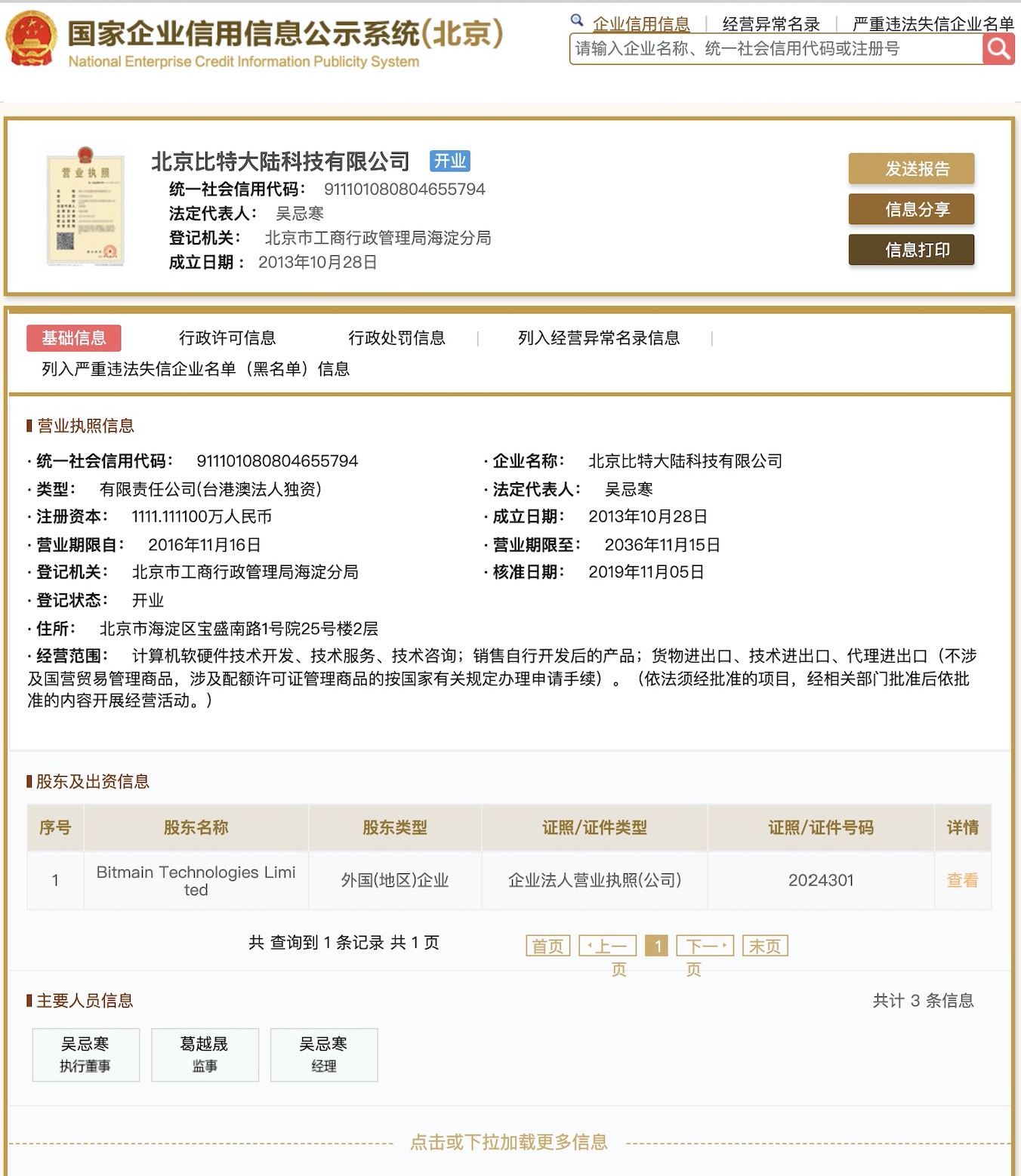
Task: Click the site title 国家企业信用信息公示系统(北京)
Action: [285, 33]
